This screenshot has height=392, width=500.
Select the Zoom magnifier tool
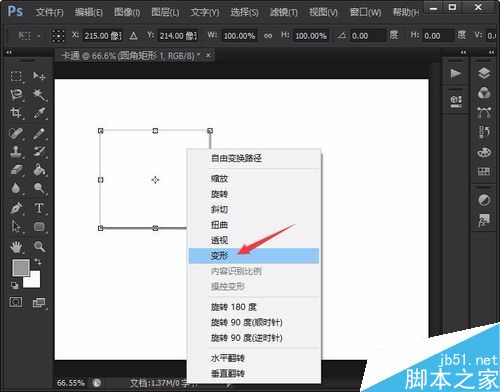(x=39, y=247)
